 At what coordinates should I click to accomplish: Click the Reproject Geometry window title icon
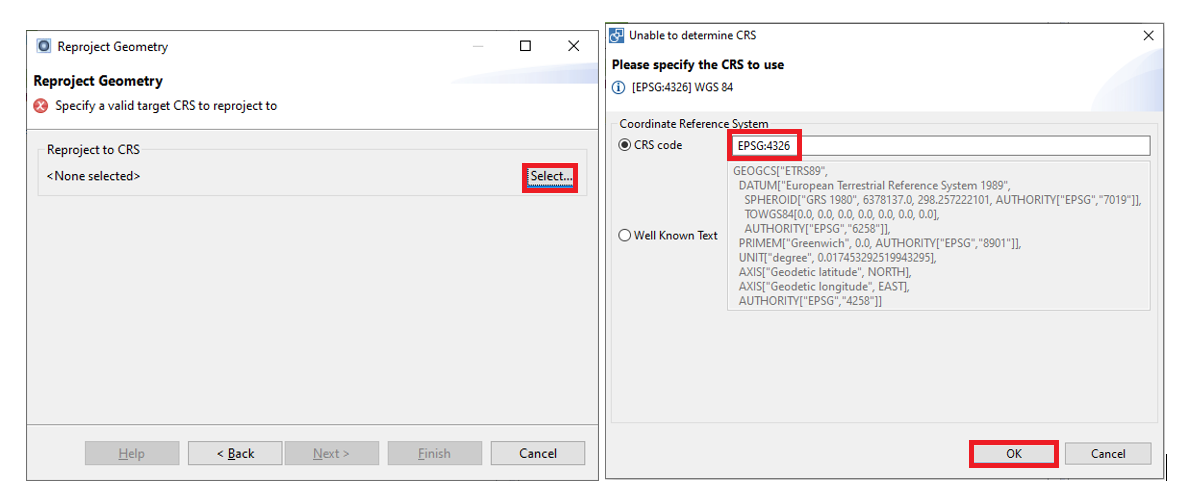click(44, 46)
